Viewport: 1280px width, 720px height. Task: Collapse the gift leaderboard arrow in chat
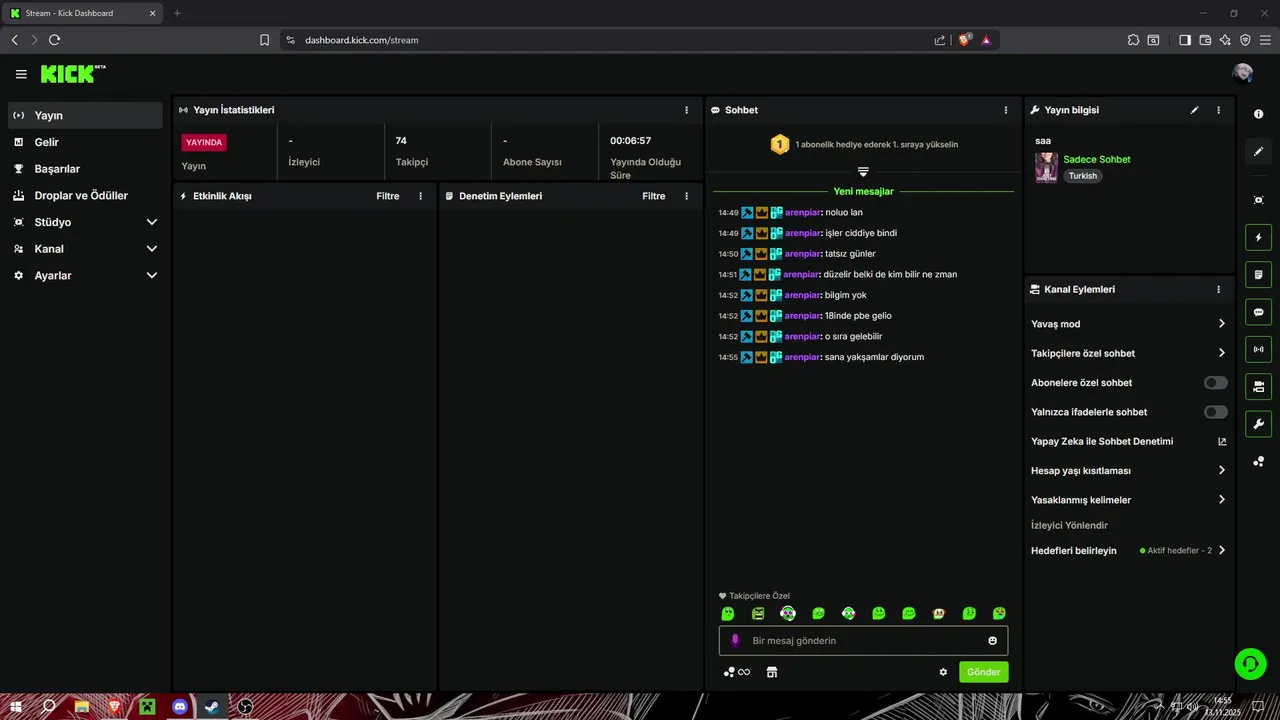863,172
